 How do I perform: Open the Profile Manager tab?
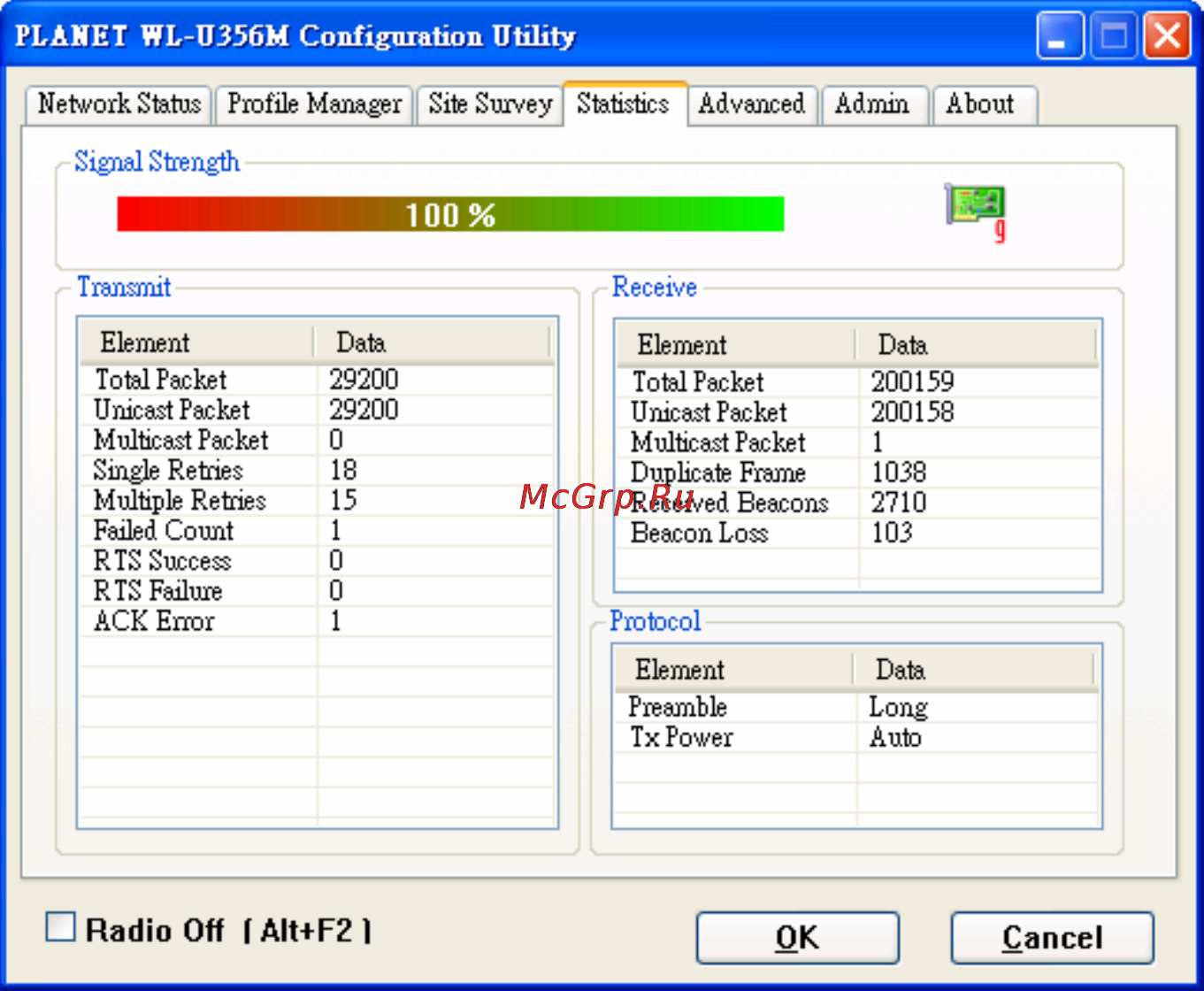(314, 104)
